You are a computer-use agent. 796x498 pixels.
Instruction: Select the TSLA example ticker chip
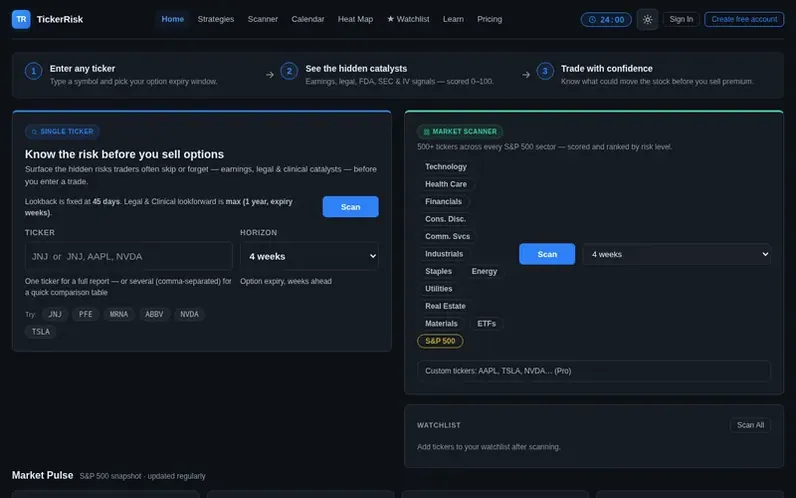[x=41, y=331]
